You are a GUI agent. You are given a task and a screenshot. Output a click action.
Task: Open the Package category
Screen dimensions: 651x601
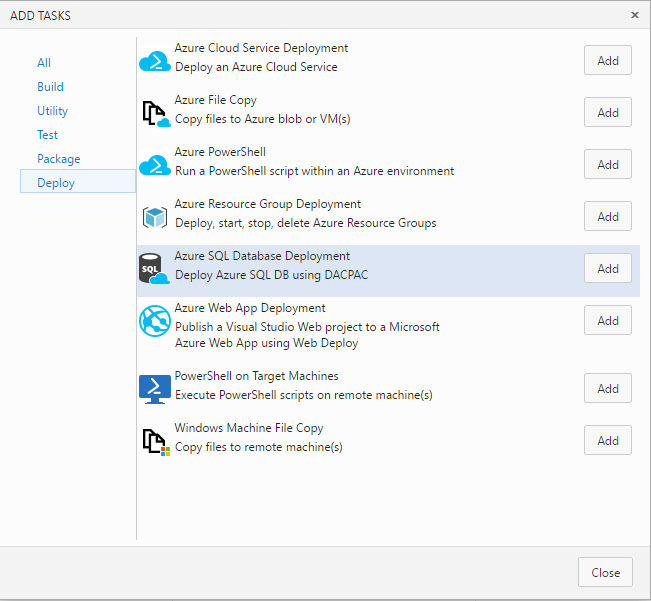pyautogui.click(x=59, y=159)
